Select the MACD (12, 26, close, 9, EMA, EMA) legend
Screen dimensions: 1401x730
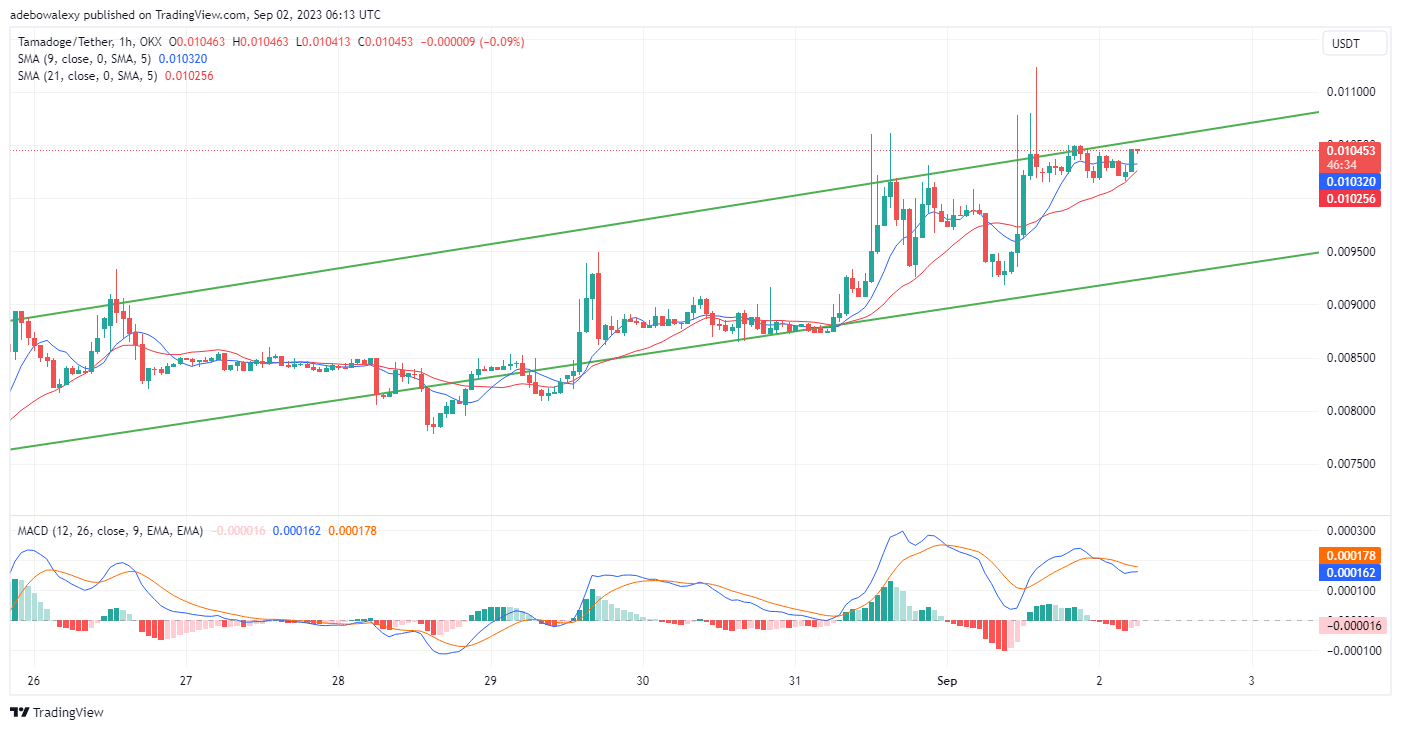(112, 530)
